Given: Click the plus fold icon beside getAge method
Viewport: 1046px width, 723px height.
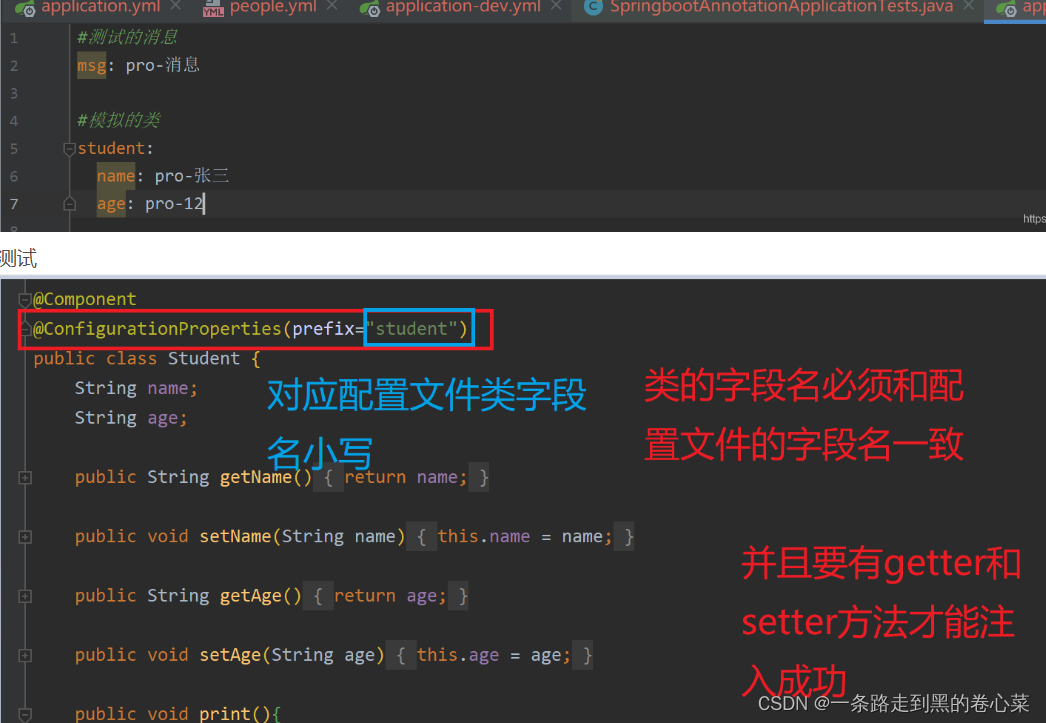Looking at the screenshot, I should [24, 595].
